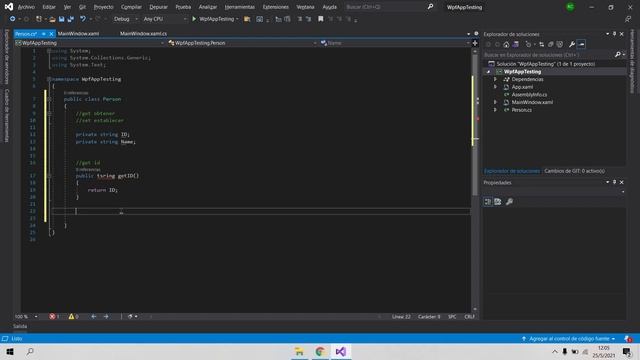Open the Compilar menu
Image resolution: width=640 pixels, height=360 pixels.
131,7
